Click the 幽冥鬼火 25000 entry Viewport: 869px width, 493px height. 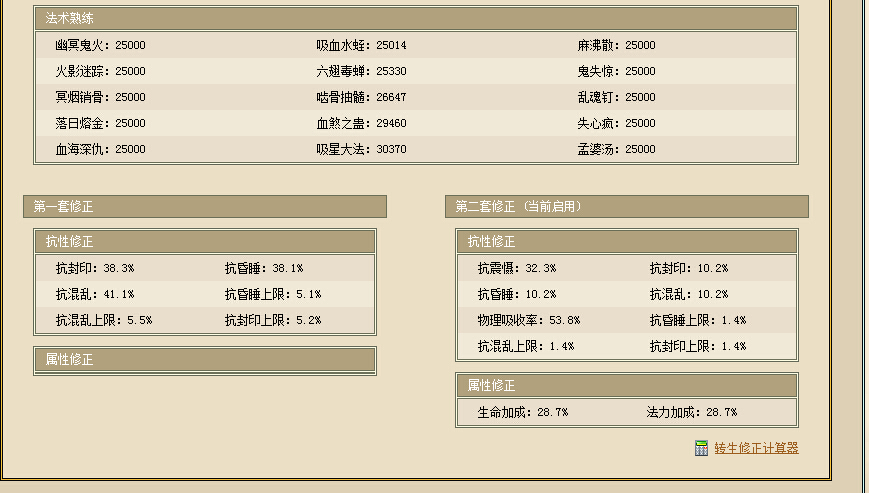100,45
